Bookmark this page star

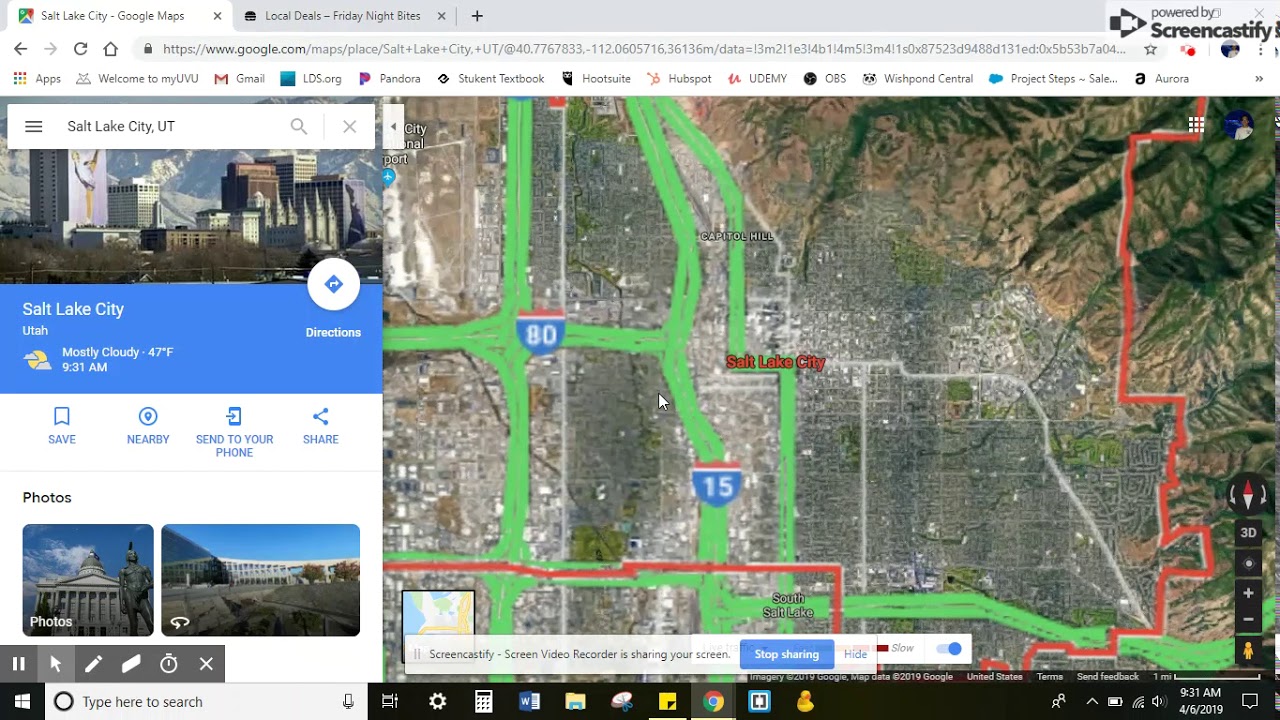point(1150,49)
